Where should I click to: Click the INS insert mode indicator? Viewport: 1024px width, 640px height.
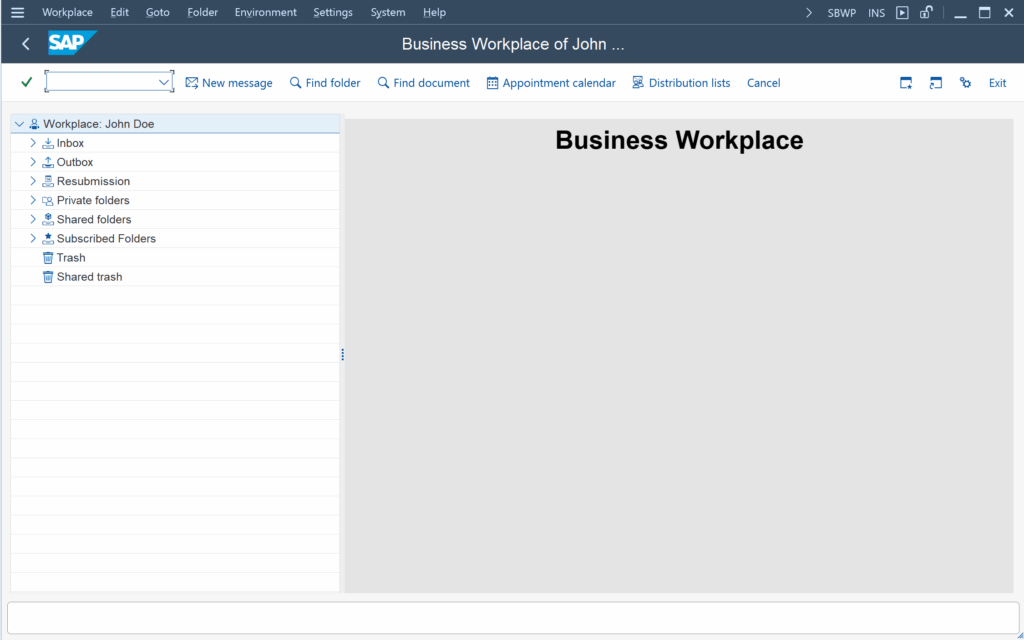pos(876,12)
